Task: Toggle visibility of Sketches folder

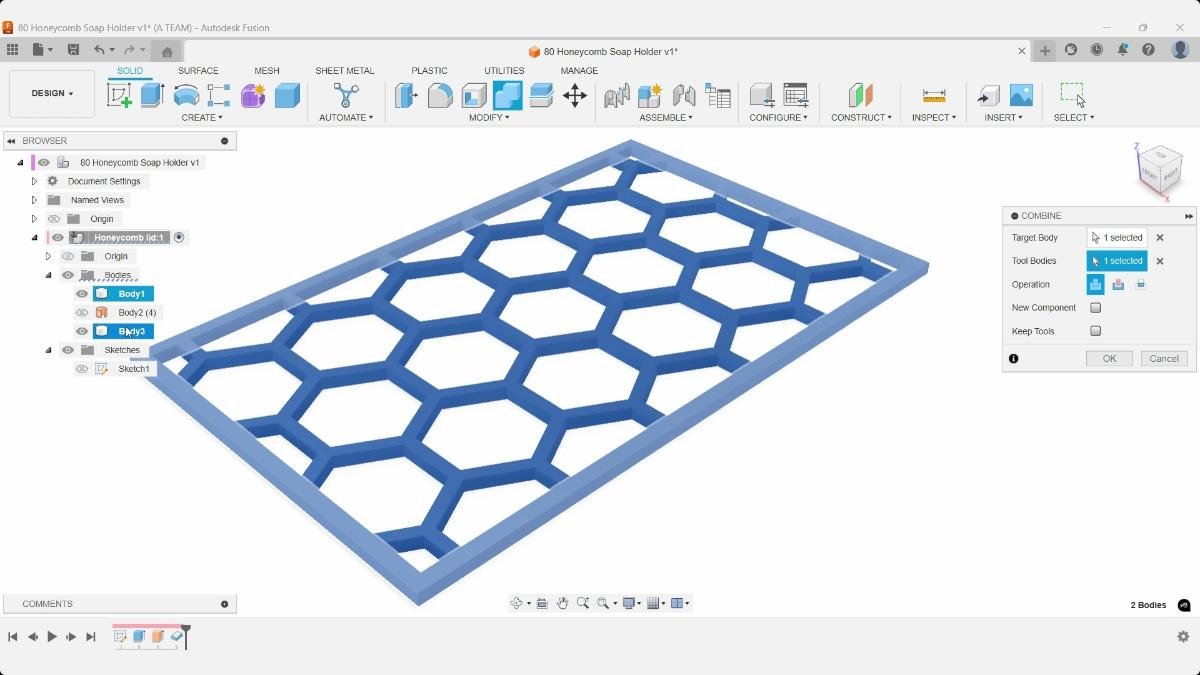Action: pos(68,350)
